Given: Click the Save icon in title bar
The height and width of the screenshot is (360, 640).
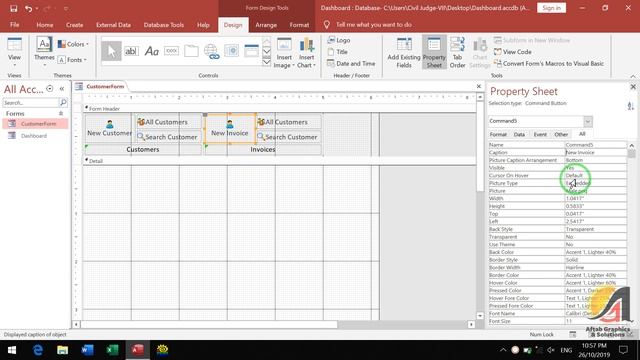Looking at the screenshot, I should coord(13,8).
